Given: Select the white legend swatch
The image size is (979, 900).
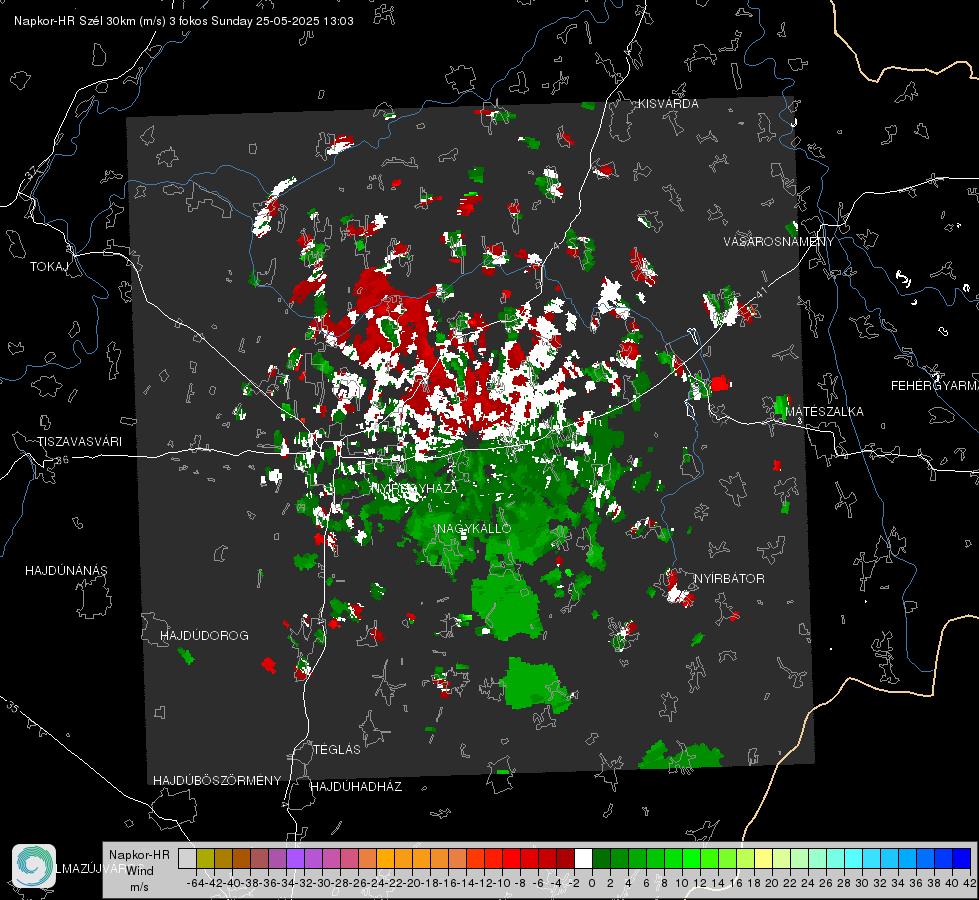Looking at the screenshot, I should [x=583, y=858].
